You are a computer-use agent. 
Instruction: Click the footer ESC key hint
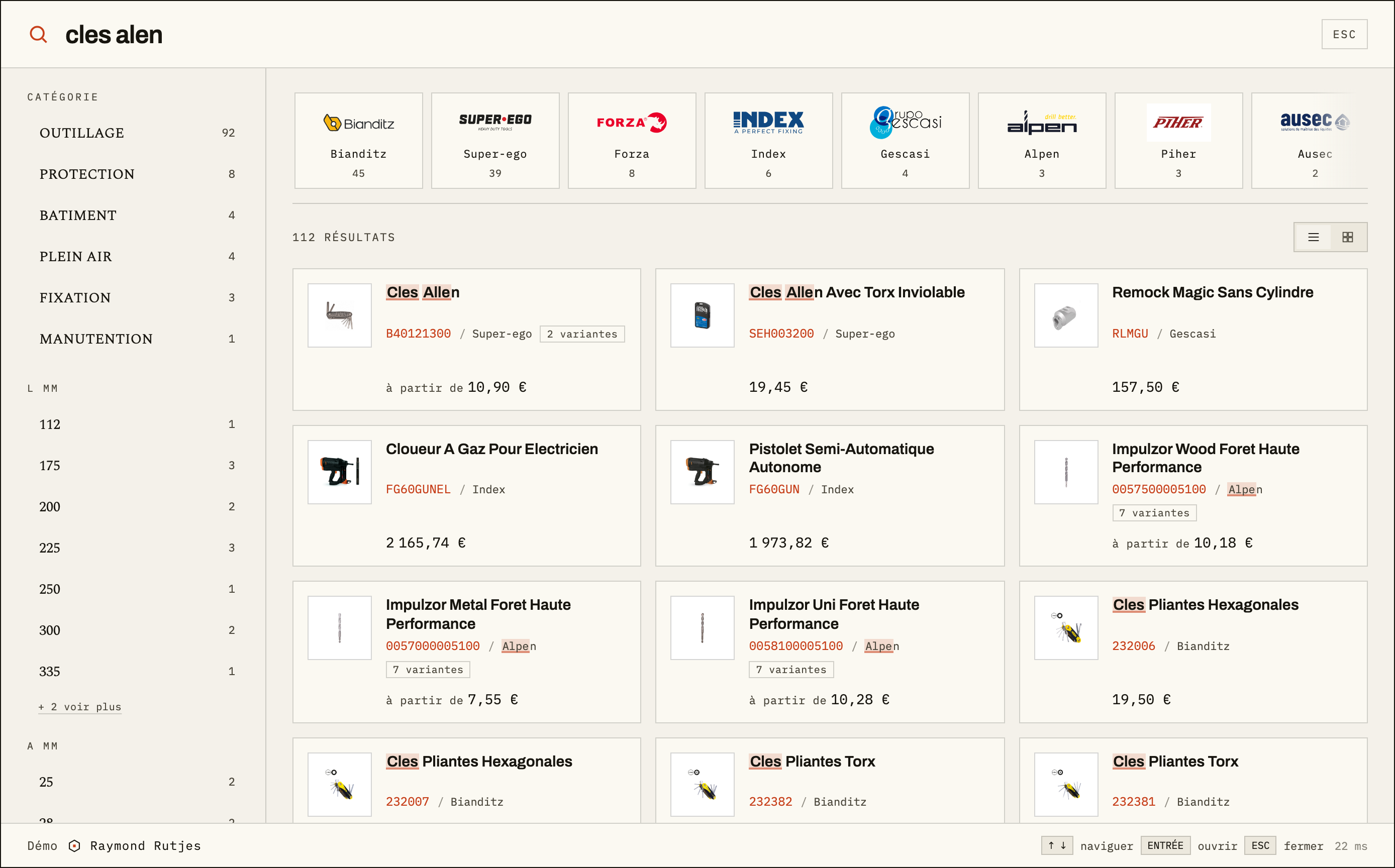[x=1260, y=845]
